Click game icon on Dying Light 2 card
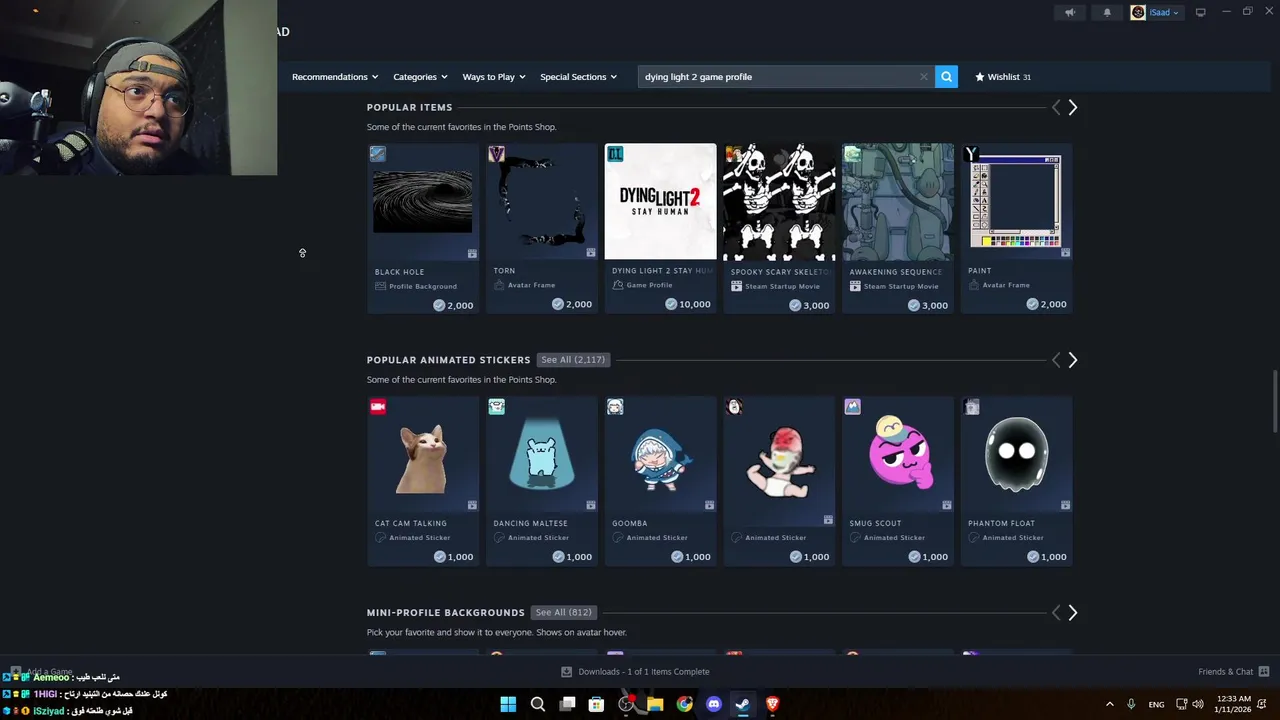This screenshot has height=720, width=1280. [615, 154]
